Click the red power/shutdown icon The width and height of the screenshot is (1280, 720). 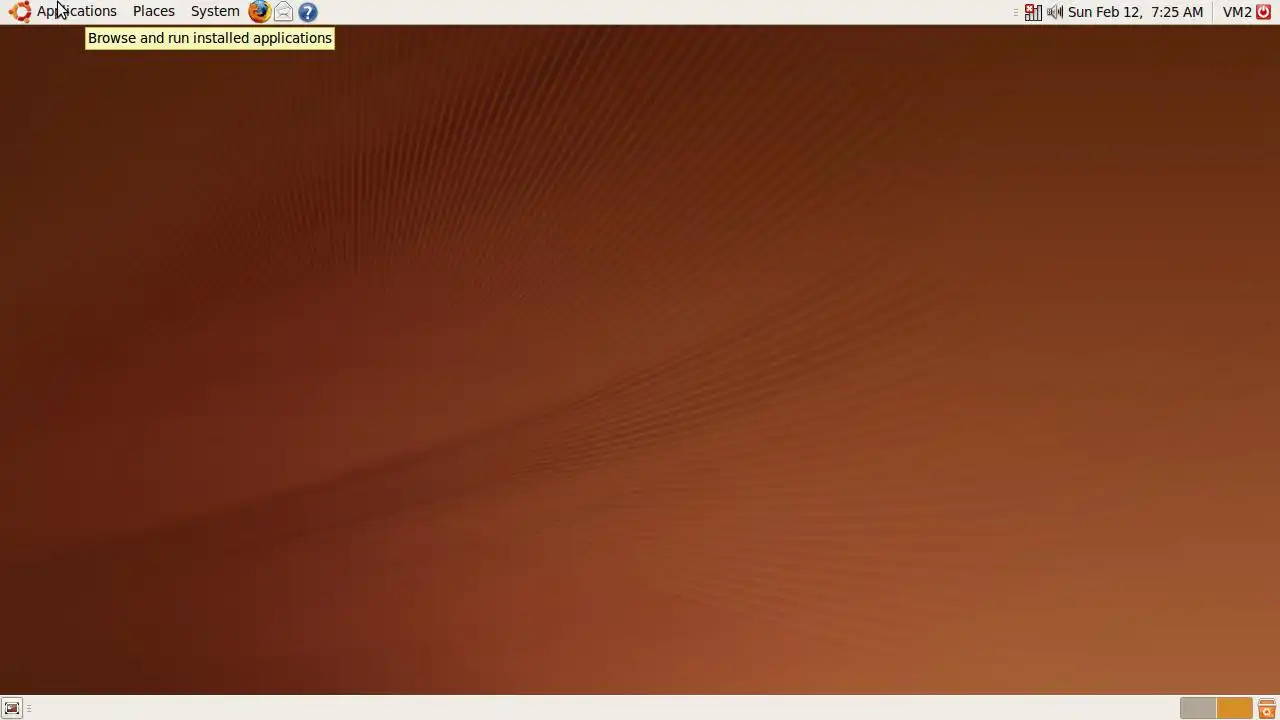click(x=1264, y=12)
